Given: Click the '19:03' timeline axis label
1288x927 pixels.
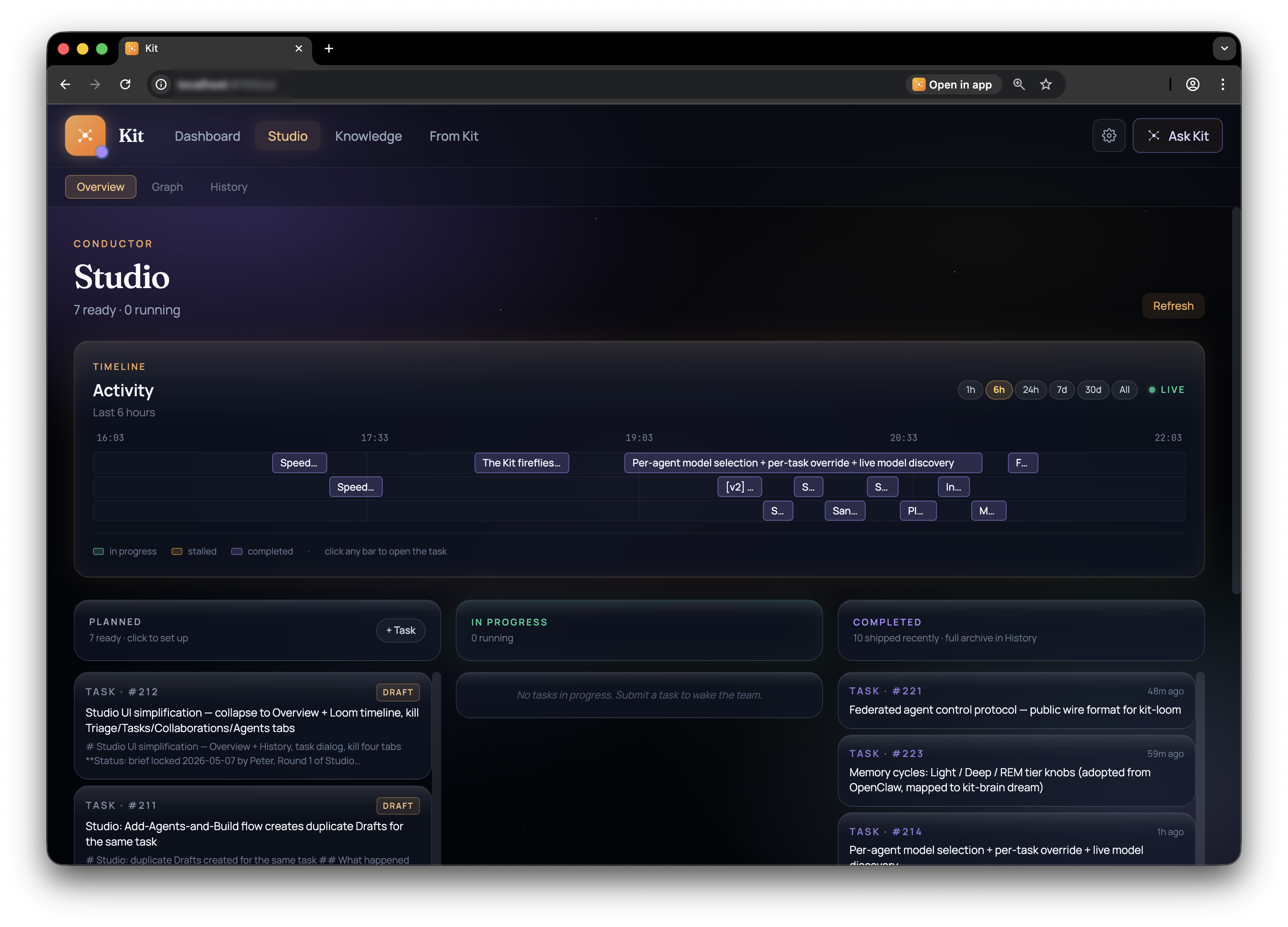Looking at the screenshot, I should tap(639, 438).
